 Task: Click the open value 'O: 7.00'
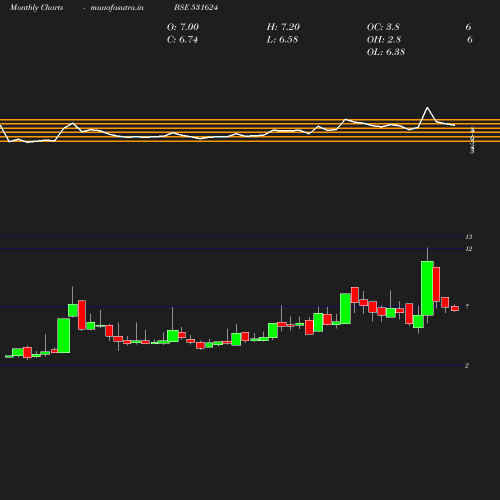(183, 27)
